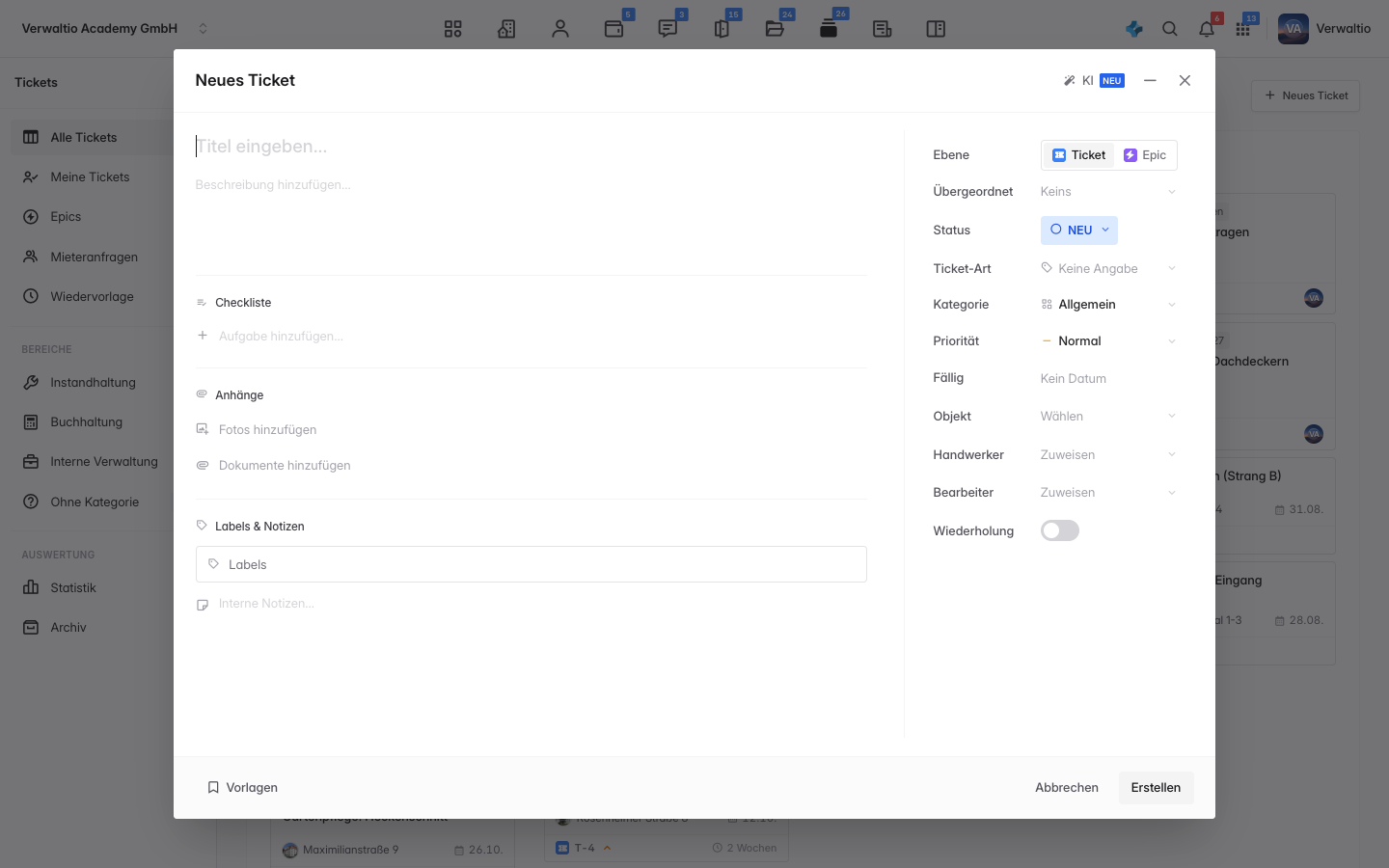Toggle the Wiederholung switch on
Screen dimensions: 1389x868
pyautogui.click(x=1060, y=530)
